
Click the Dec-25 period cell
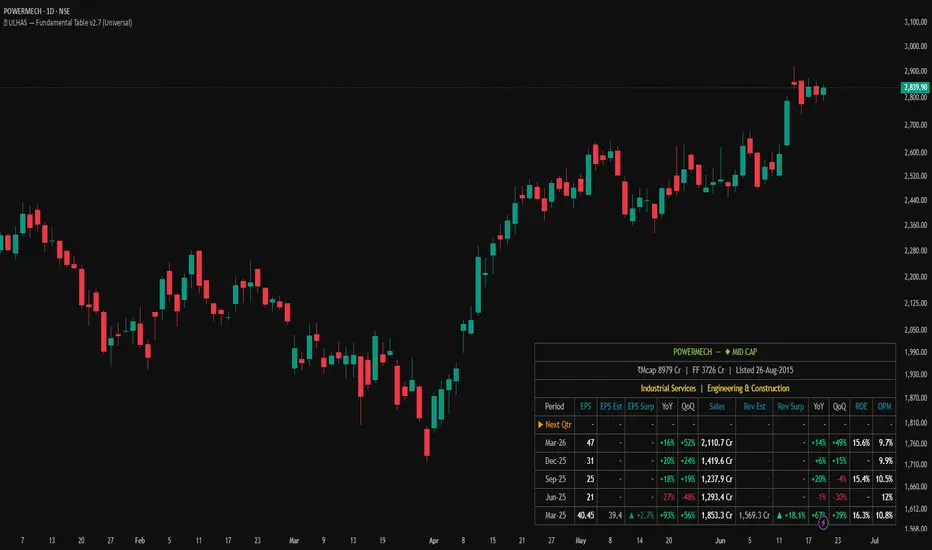pyautogui.click(x=555, y=461)
